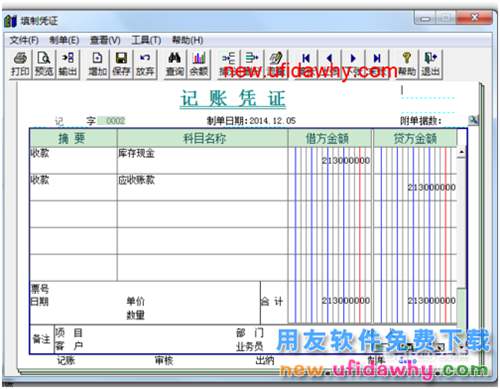Click magnifier icon beside 附单据数

tap(473, 120)
